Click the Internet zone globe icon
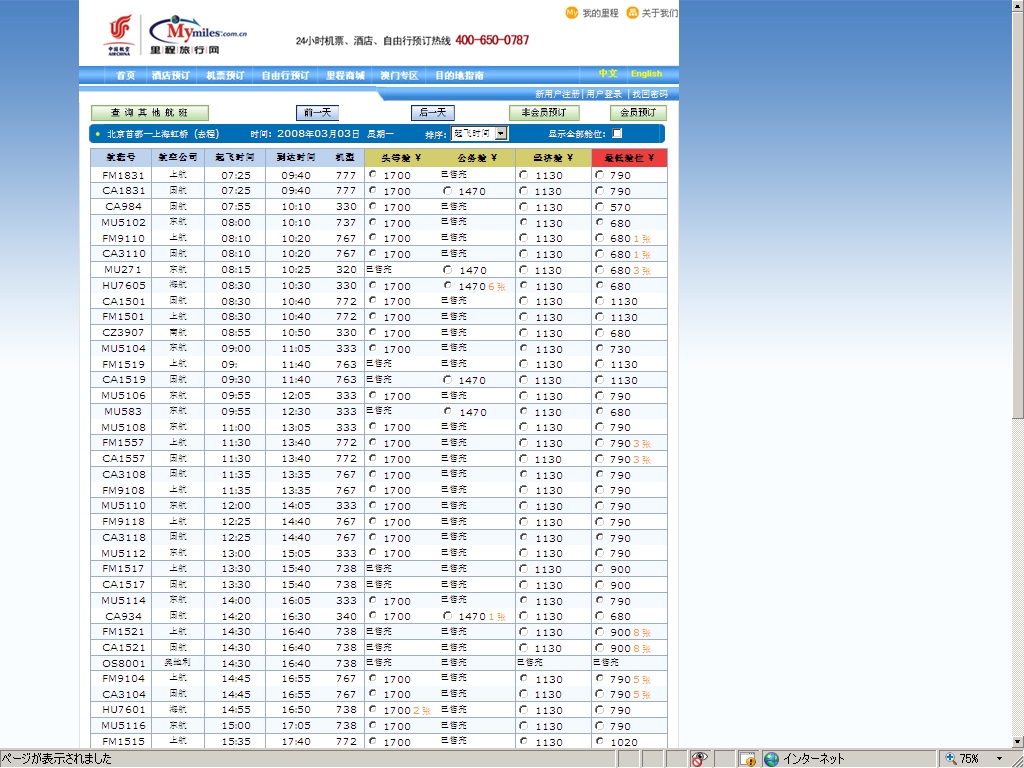Viewport: 1024px width, 768px height. [771, 759]
